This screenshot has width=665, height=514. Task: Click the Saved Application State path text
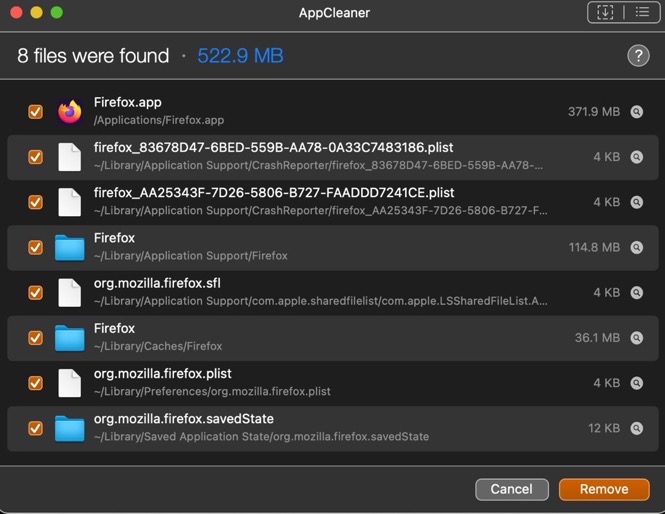coord(262,437)
